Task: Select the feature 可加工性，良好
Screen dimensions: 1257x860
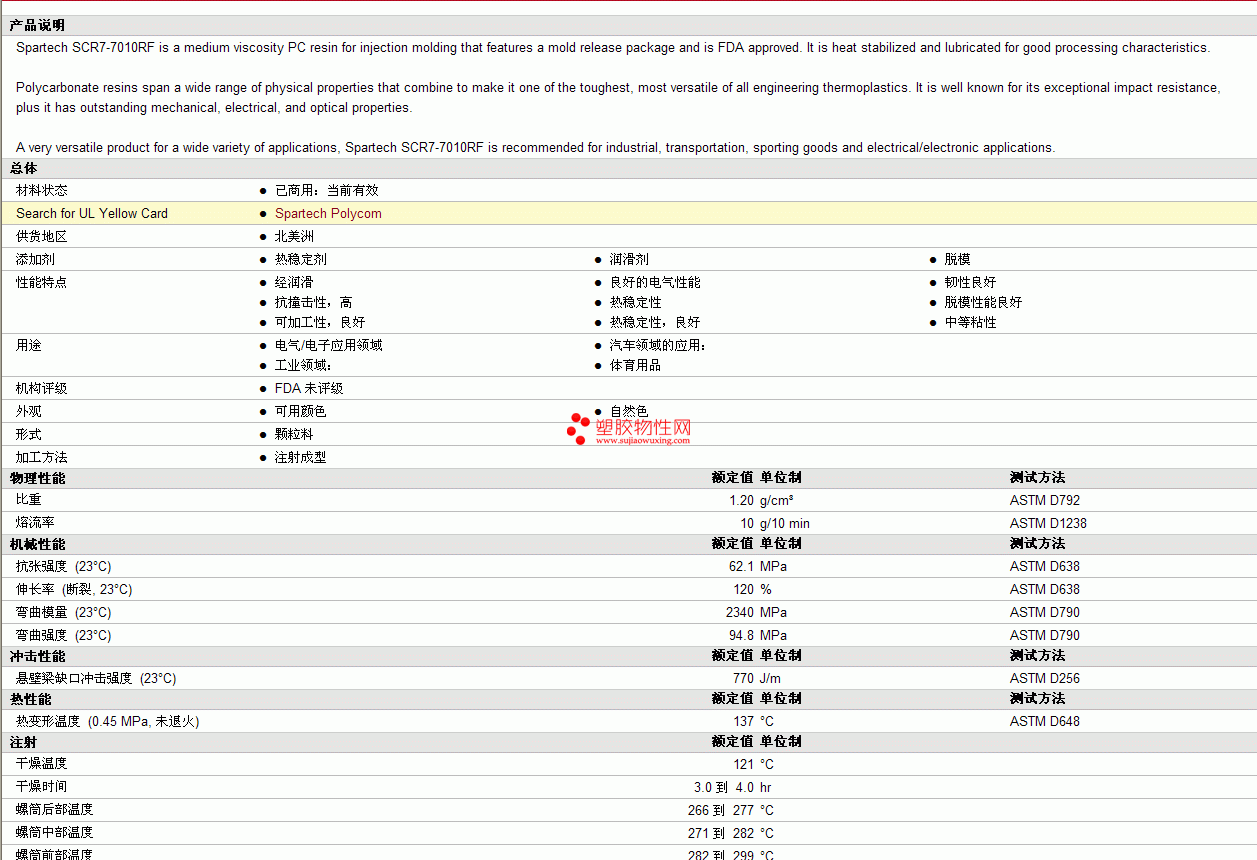Action: coord(320,322)
